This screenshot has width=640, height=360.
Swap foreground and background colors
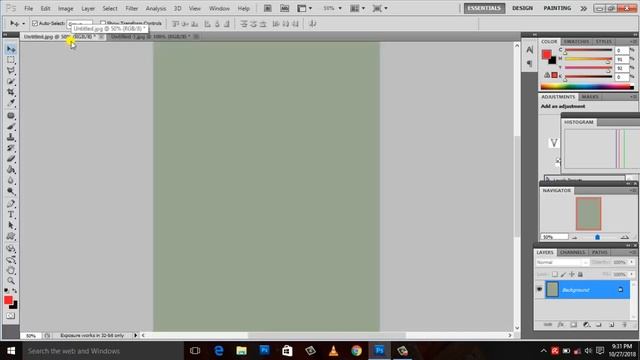pyautogui.click(x=15, y=291)
